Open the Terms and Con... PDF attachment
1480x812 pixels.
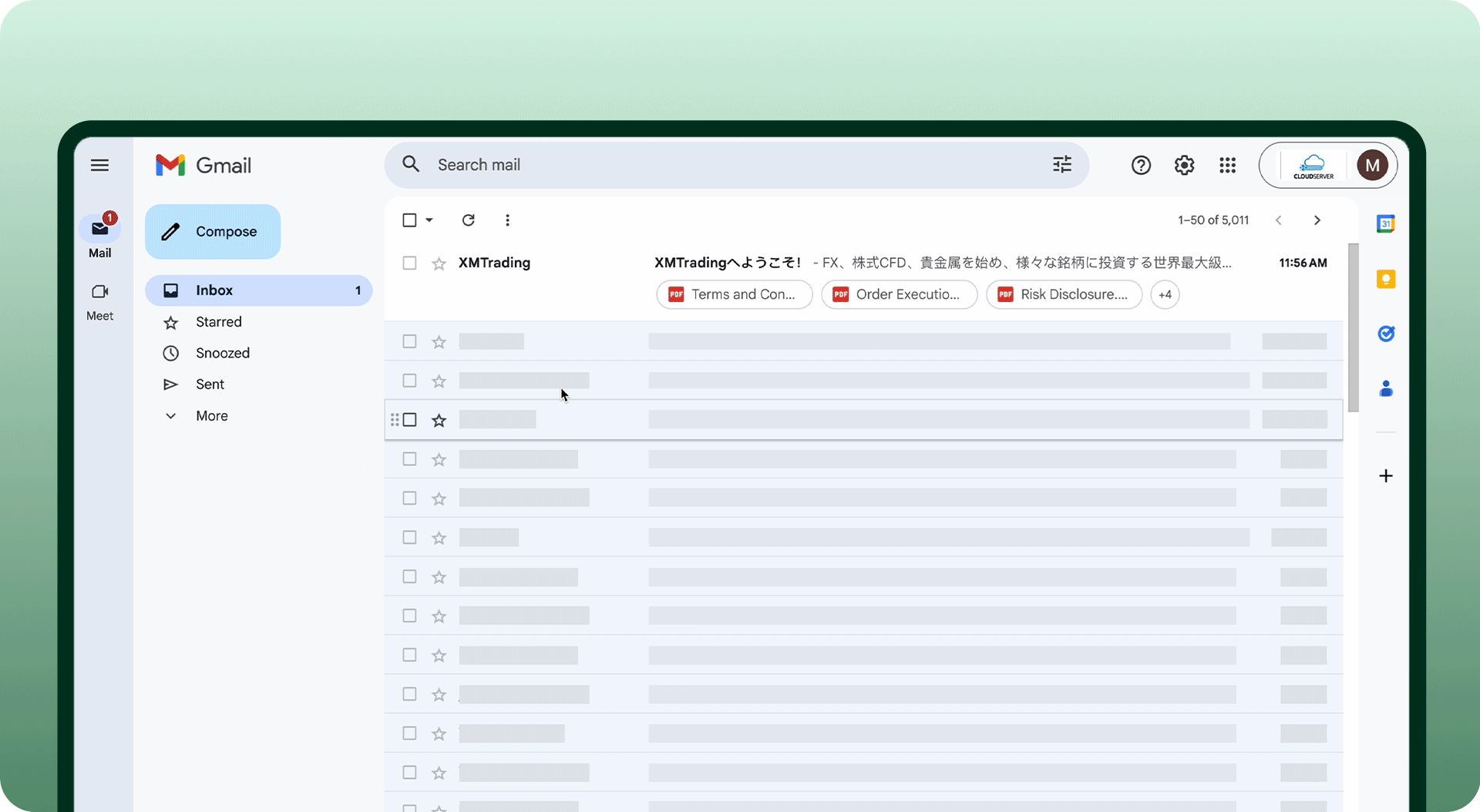(x=734, y=294)
